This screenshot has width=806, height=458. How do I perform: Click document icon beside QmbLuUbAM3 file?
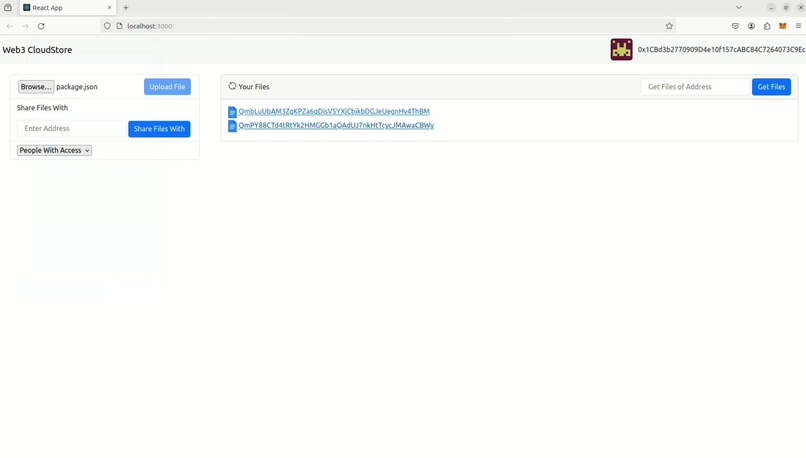pos(232,112)
